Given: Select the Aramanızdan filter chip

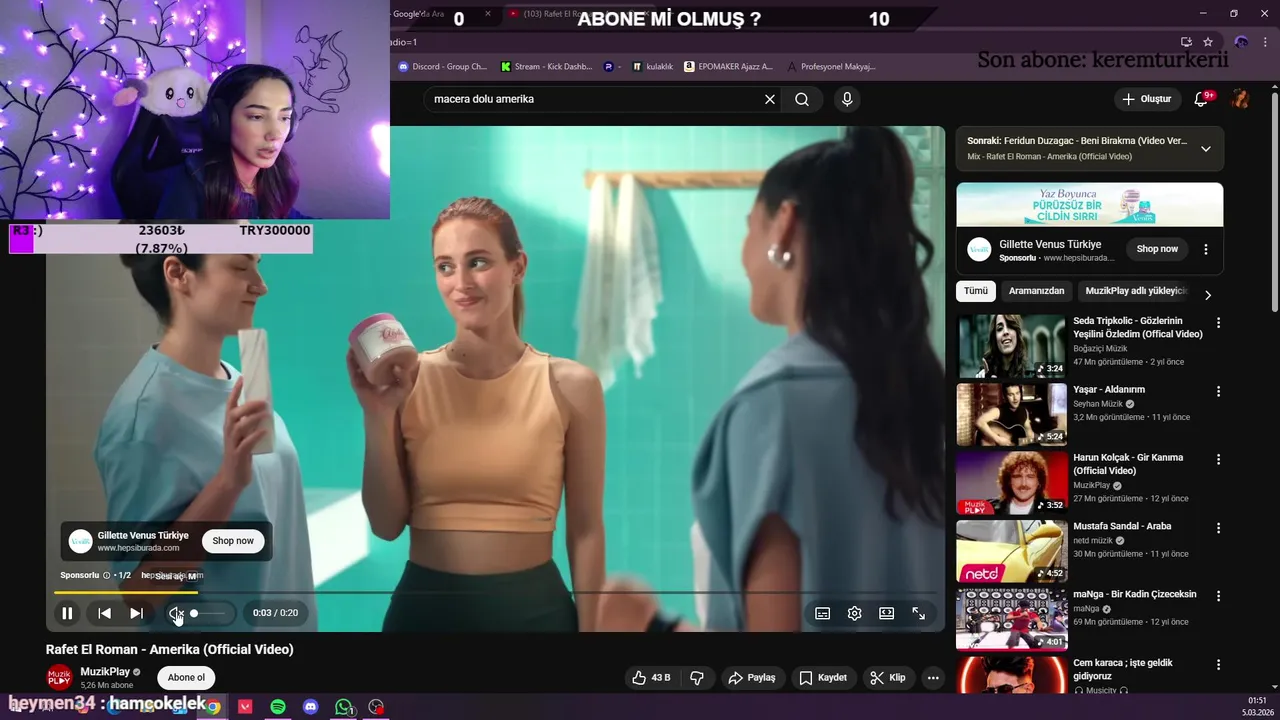Looking at the screenshot, I should tap(1036, 291).
